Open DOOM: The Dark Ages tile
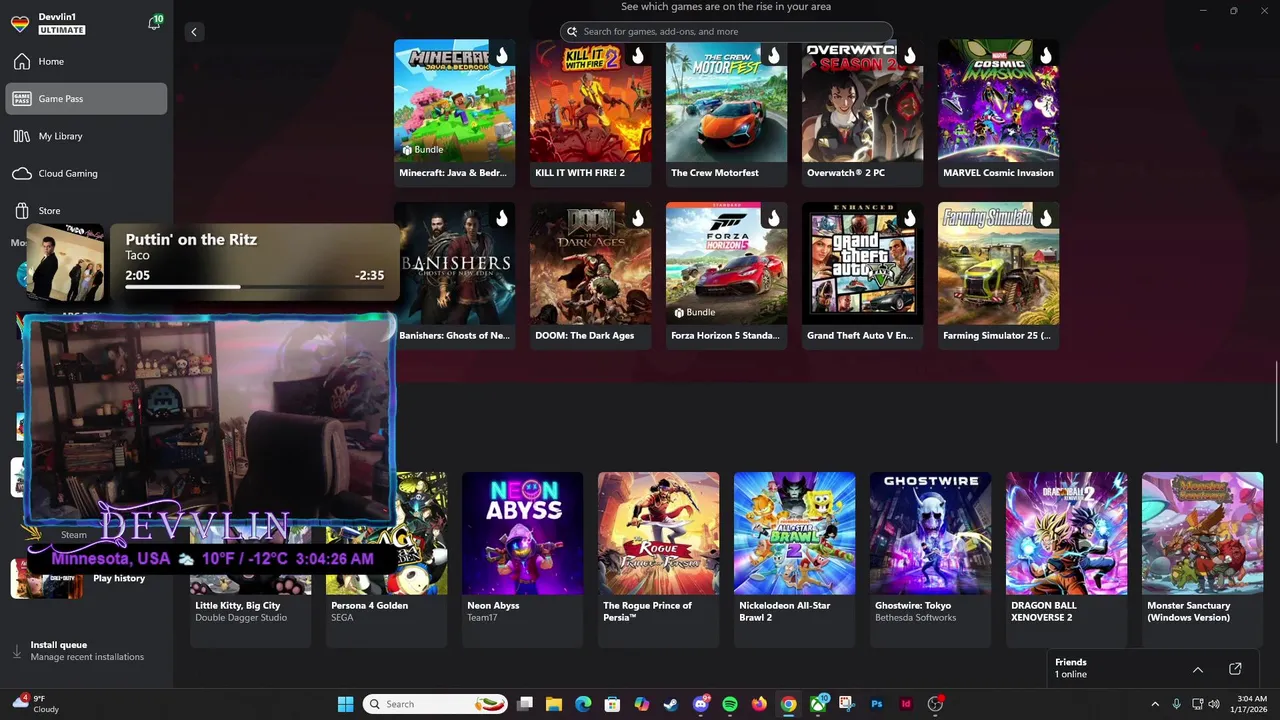The image size is (1280, 720). [591, 275]
